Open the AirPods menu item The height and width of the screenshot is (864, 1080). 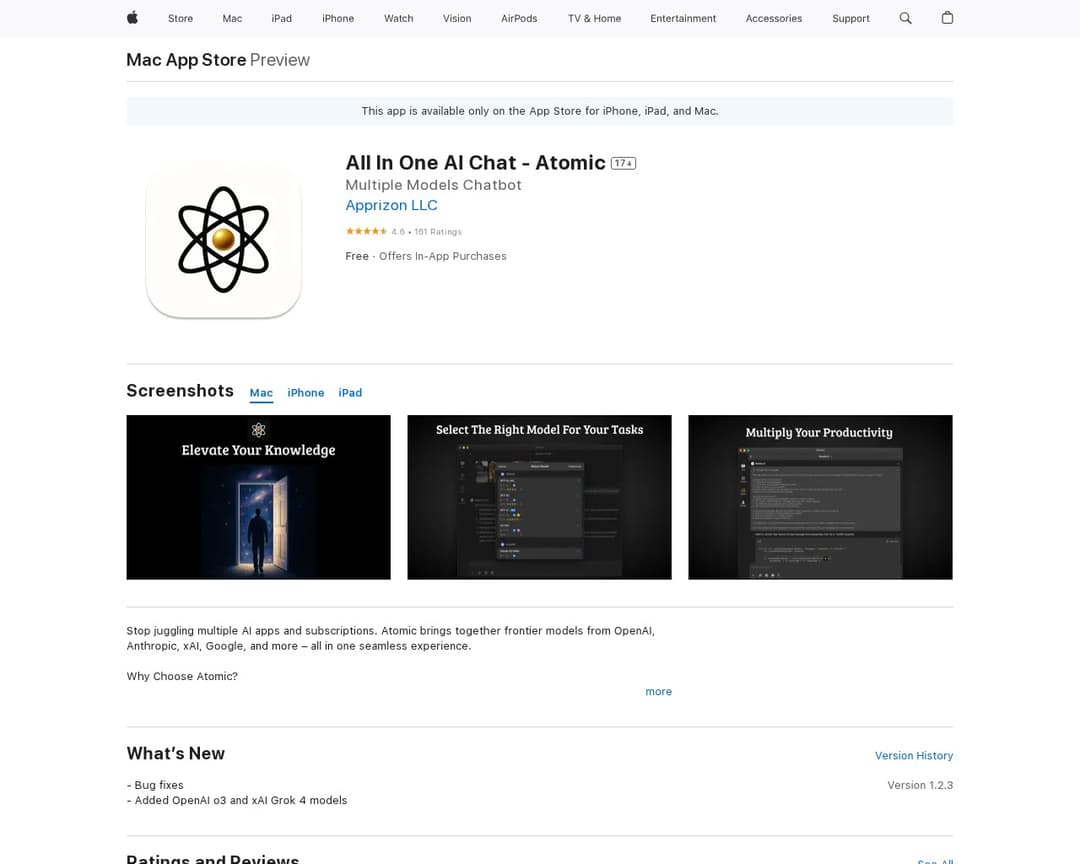tap(519, 18)
